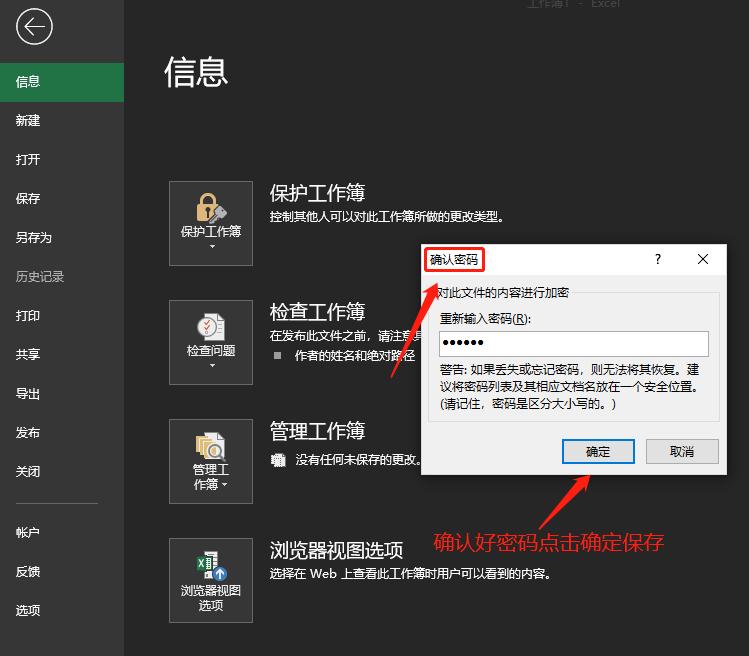Click the 保护工作簿 heading text

(x=317, y=193)
